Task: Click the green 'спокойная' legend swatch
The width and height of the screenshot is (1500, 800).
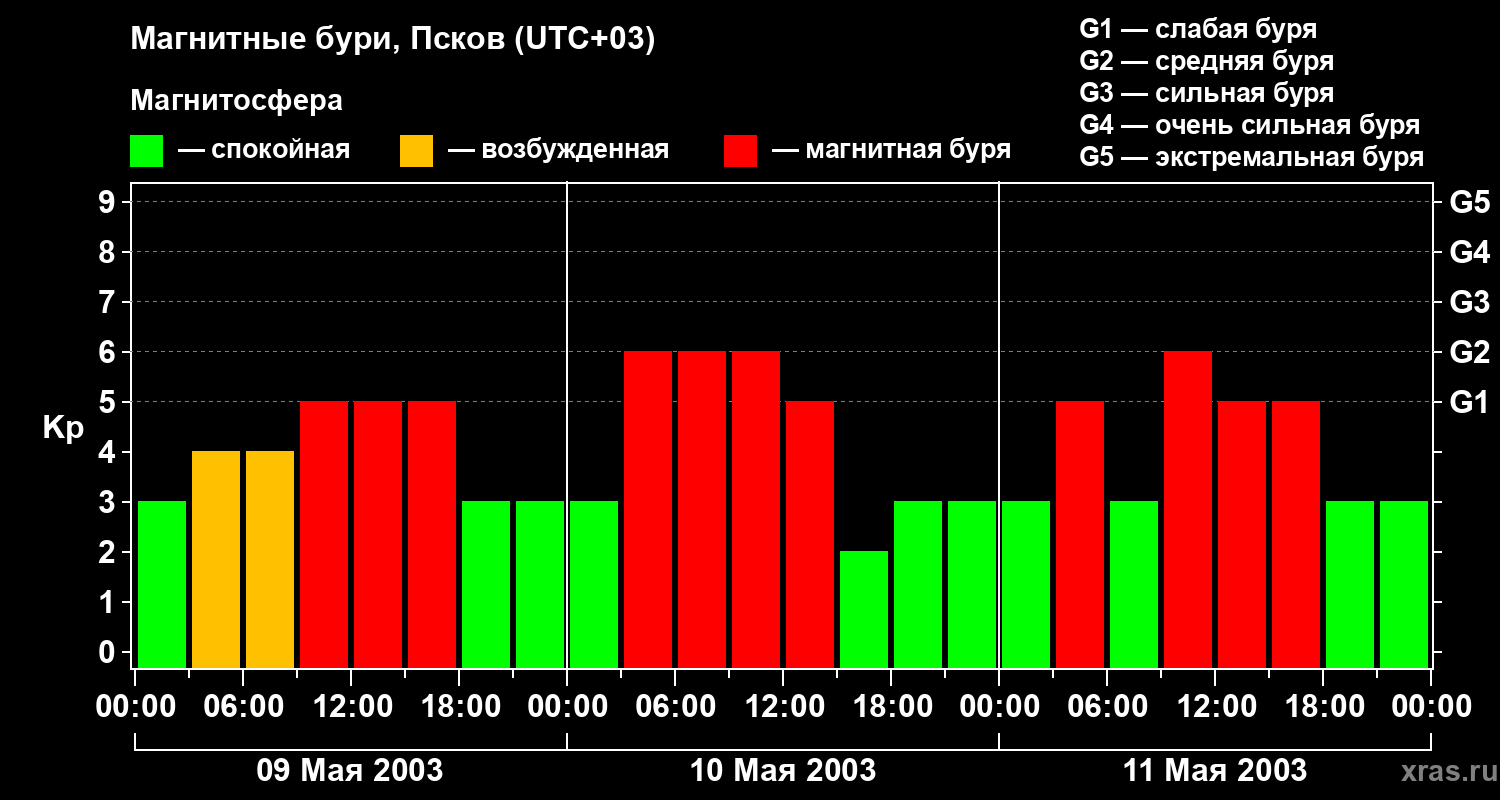Action: 146,151
